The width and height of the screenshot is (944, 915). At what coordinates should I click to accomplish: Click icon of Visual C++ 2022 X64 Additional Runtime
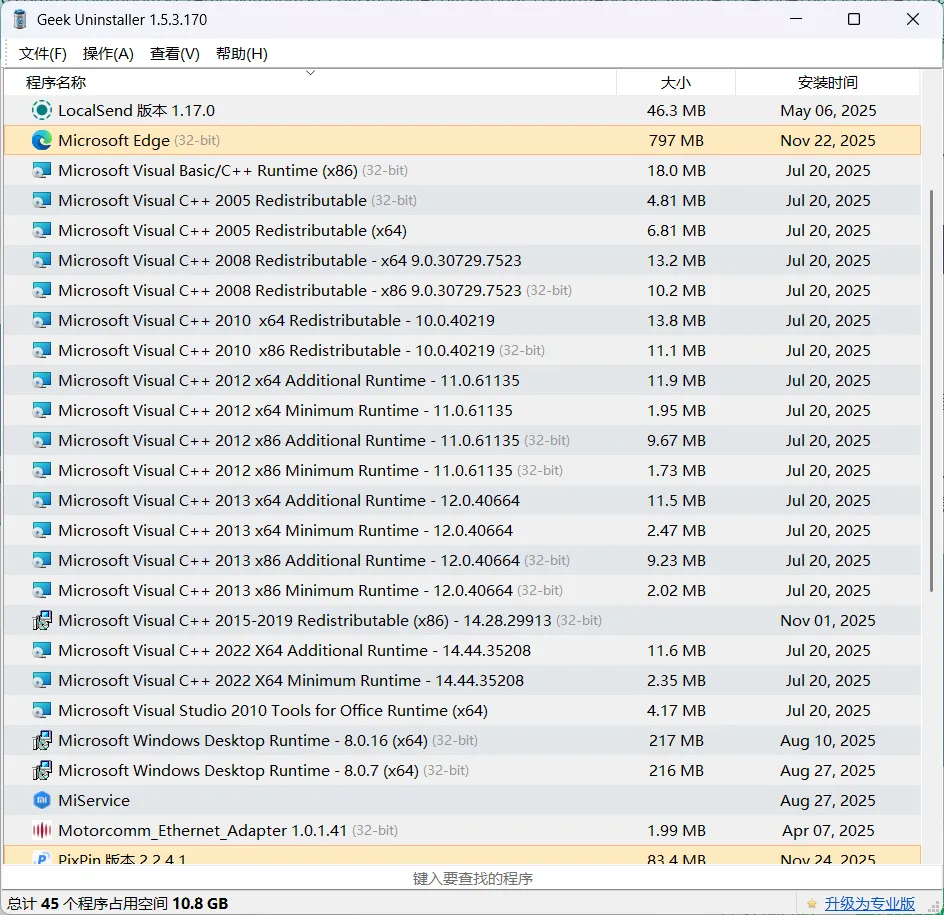coord(42,651)
